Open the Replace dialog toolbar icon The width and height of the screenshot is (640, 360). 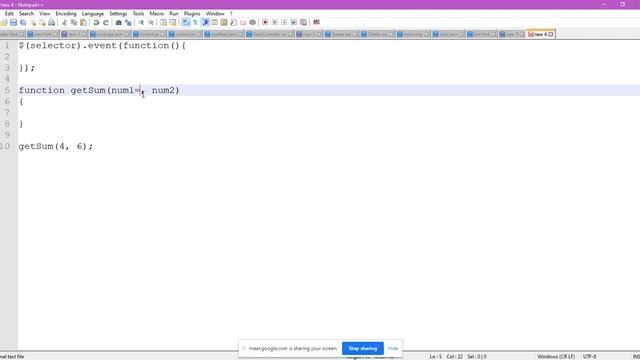pos(128,22)
